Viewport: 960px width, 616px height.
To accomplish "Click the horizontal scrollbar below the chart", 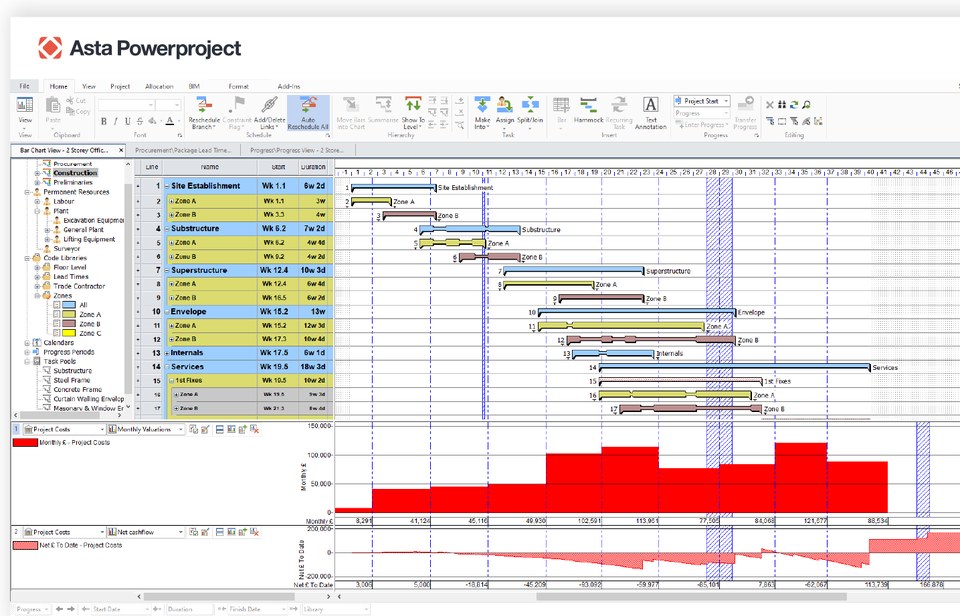I will pyautogui.click(x=691, y=596).
